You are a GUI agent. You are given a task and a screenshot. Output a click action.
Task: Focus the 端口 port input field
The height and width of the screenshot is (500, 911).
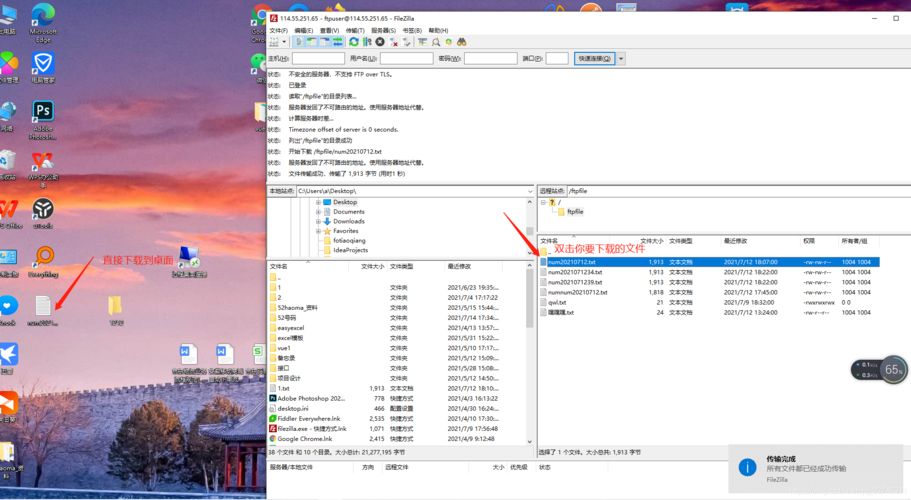[557, 58]
